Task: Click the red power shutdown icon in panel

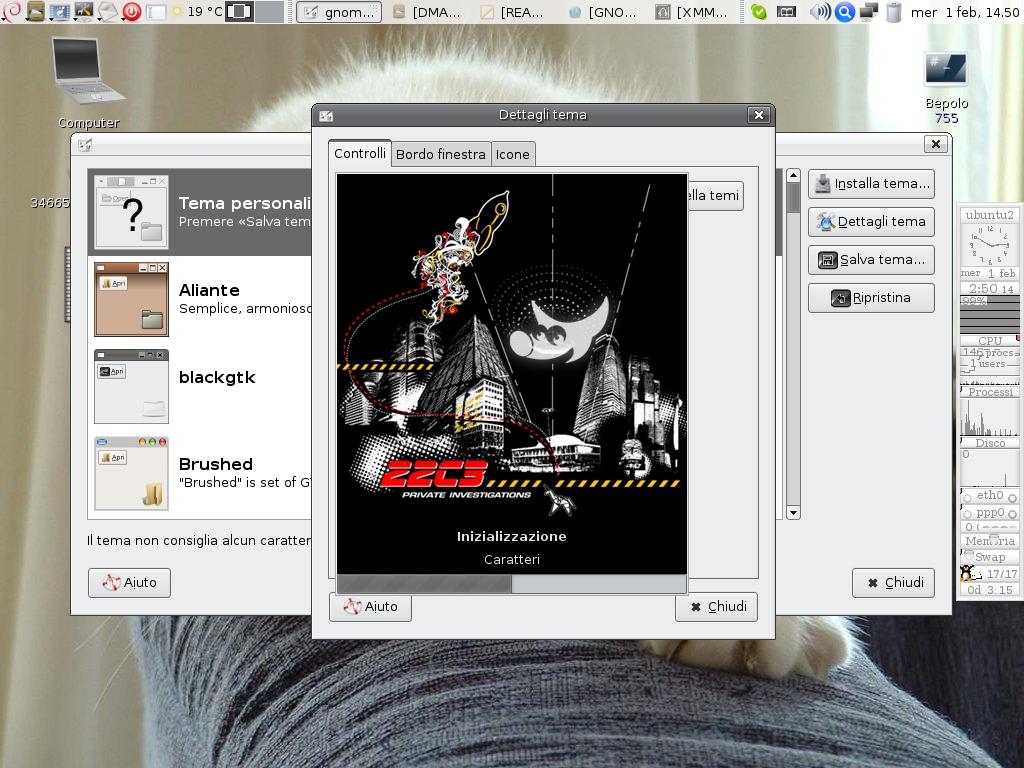Action: click(131, 11)
